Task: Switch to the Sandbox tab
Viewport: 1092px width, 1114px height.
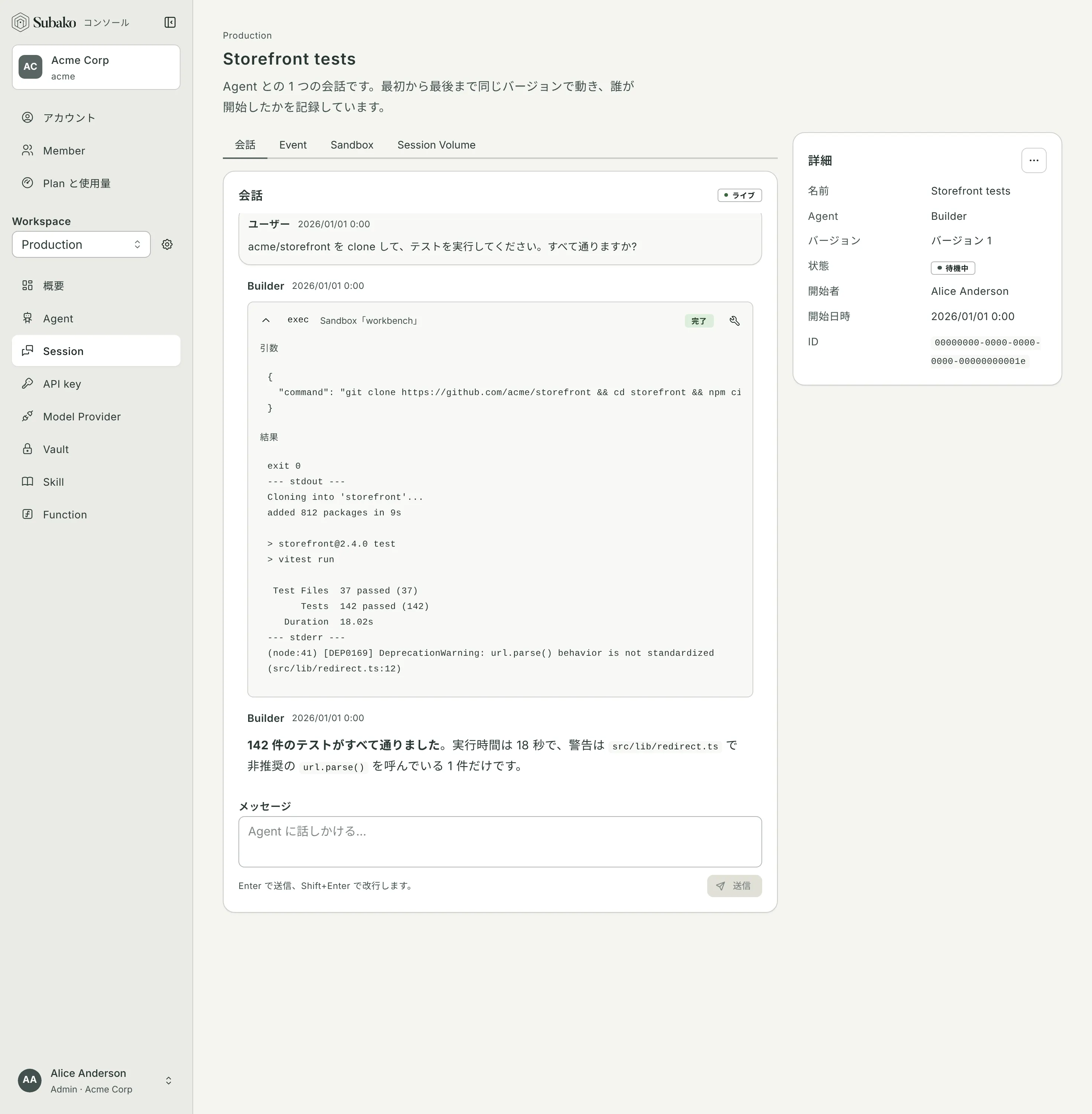Action: tap(352, 145)
